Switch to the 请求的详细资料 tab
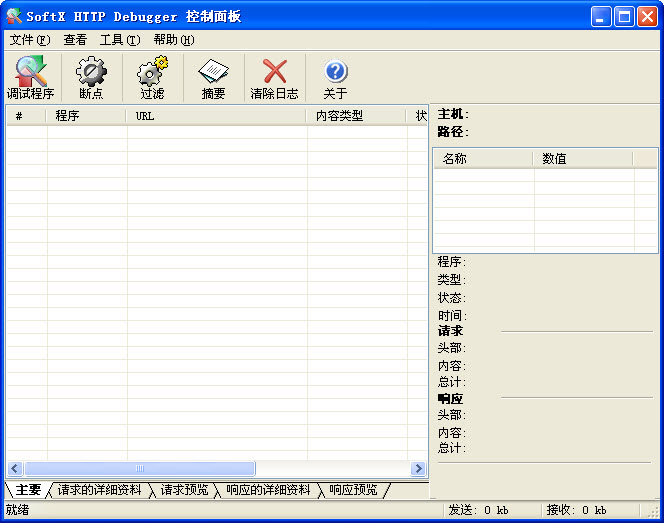 99,490
